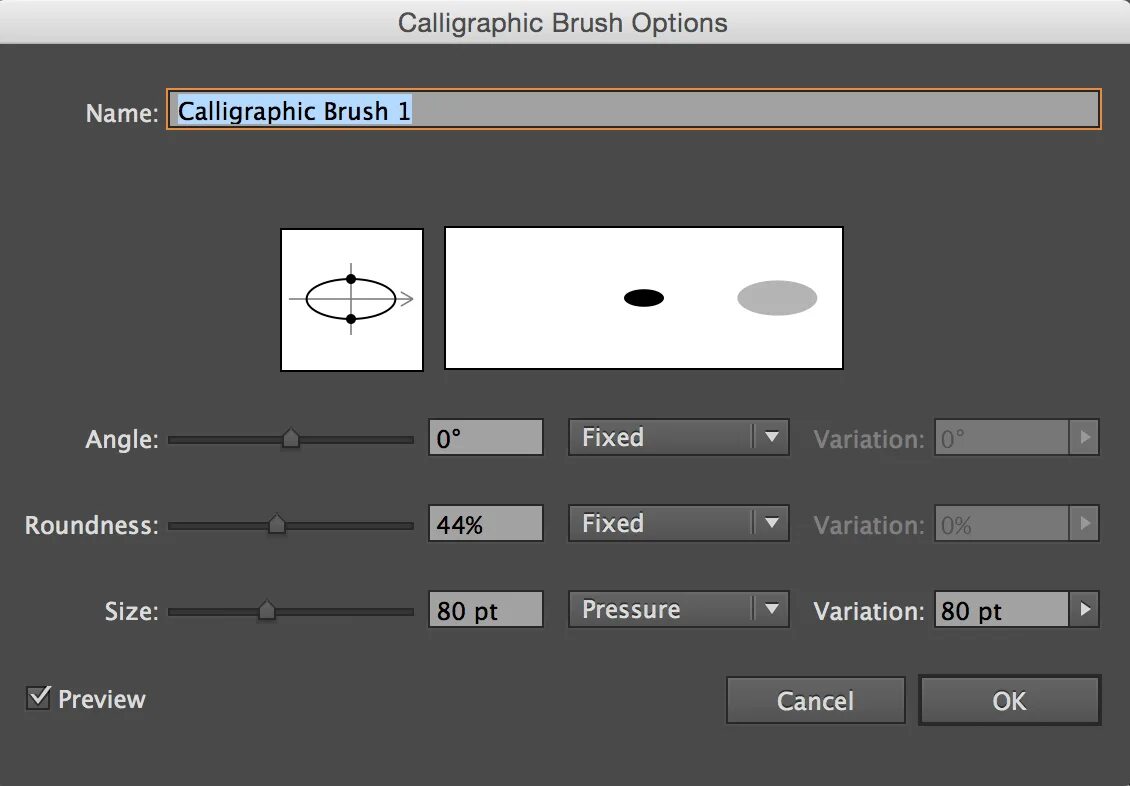Screen dimensions: 1130x786
Task: Expand the Size Variation arrow
Action: [x=1085, y=610]
